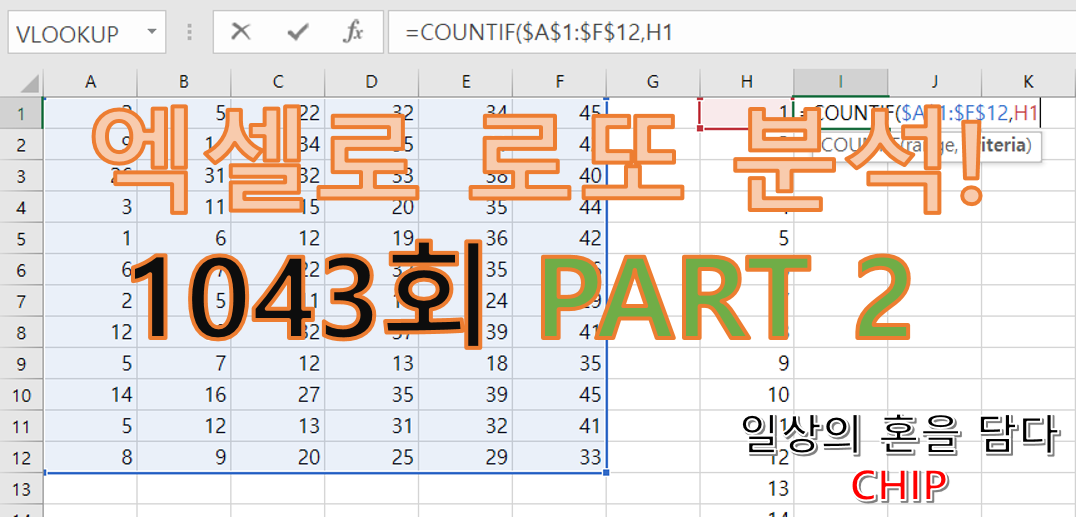Click cell E10 containing 39
Image resolution: width=1076 pixels, height=518 pixels.
point(465,395)
